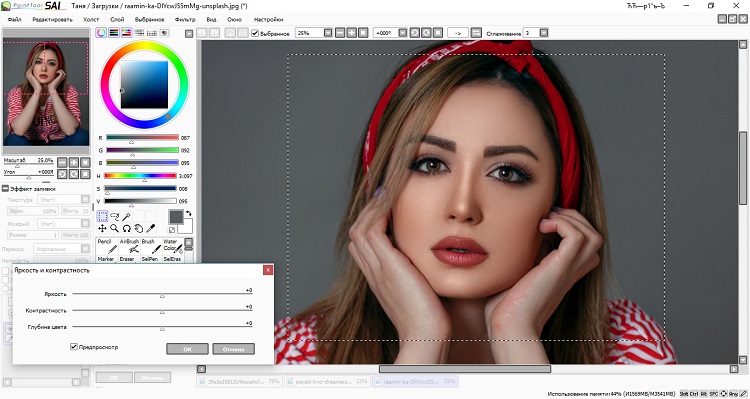Click the canvas horizontal scrollbar thumb
The height and width of the screenshot is (399, 750).
click(465, 369)
